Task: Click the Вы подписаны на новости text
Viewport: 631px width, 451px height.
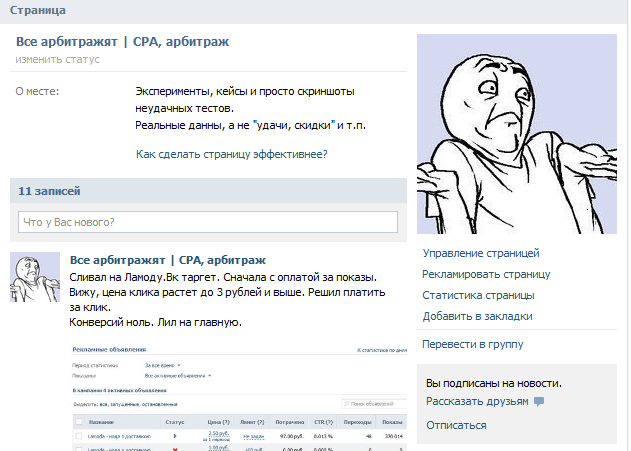Action: [x=494, y=383]
